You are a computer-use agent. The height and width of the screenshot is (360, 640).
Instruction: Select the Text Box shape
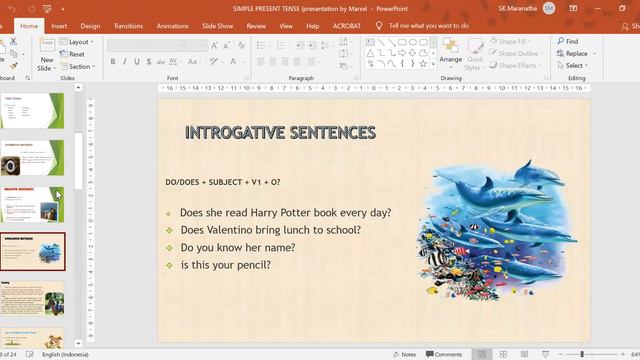370,42
